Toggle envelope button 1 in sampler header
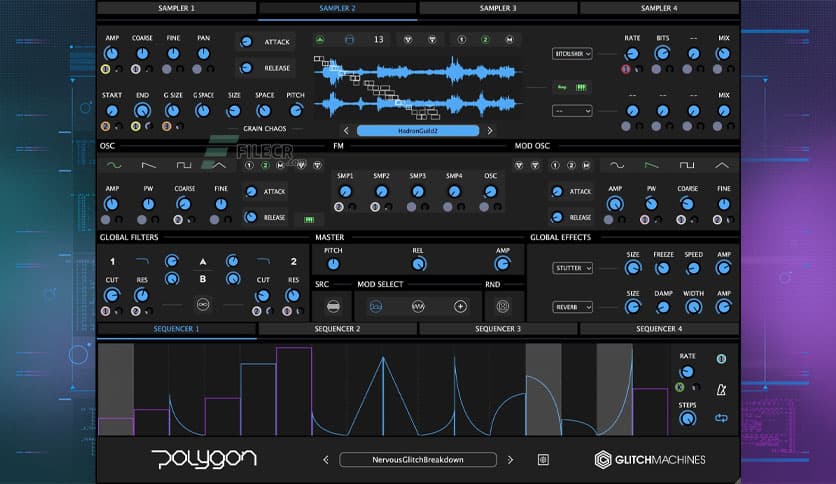The width and height of the screenshot is (836, 484). point(462,39)
